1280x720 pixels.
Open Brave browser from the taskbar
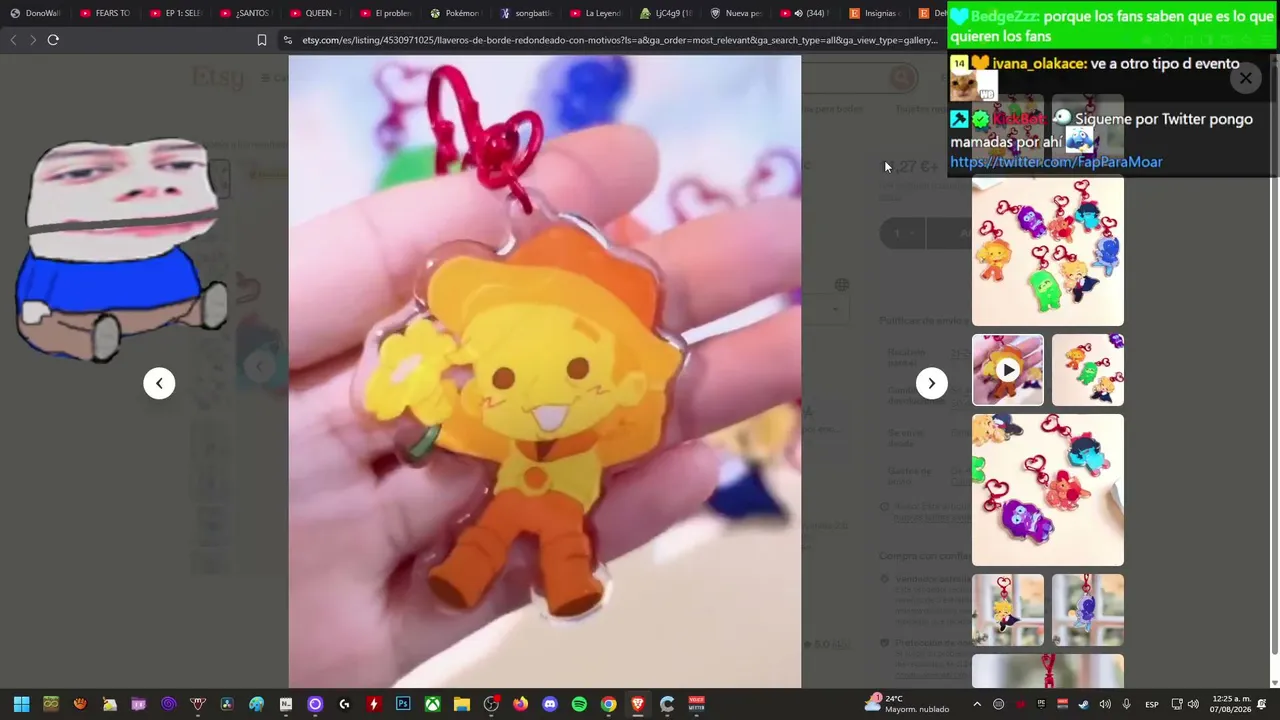[x=637, y=704]
